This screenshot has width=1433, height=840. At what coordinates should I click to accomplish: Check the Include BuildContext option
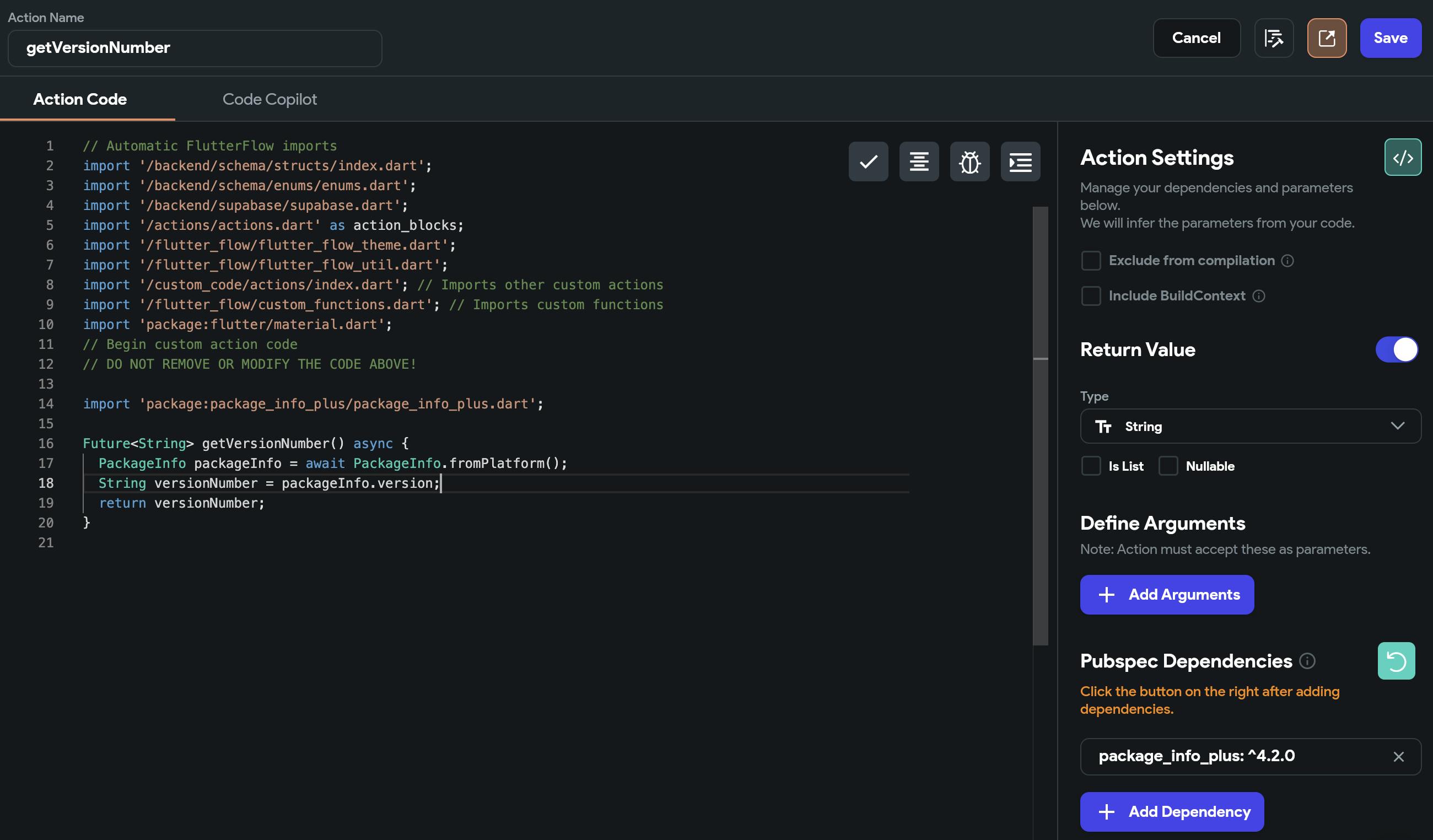[1090, 296]
